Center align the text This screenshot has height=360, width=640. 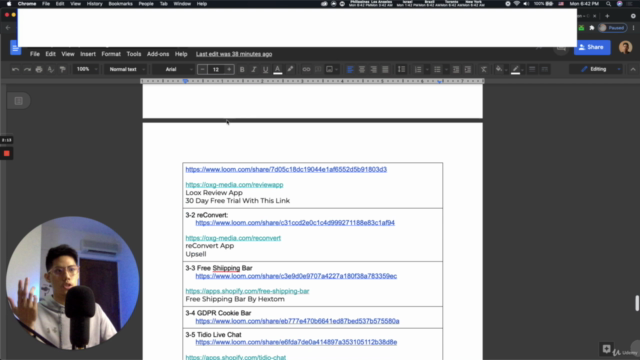362,69
